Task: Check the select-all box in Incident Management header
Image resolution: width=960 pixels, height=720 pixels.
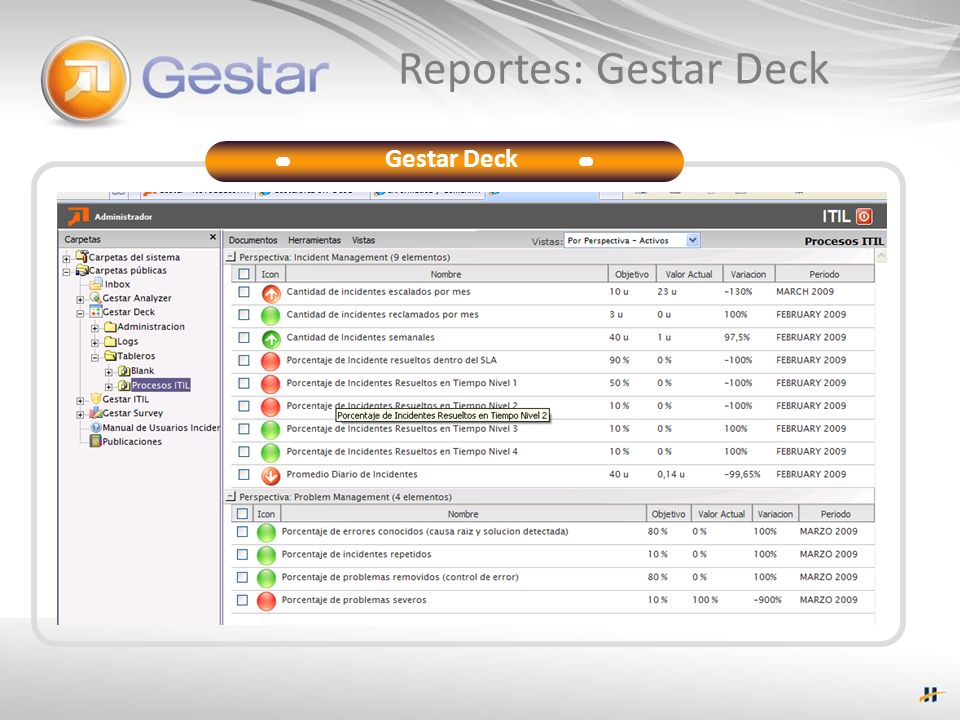Action: coord(244,274)
